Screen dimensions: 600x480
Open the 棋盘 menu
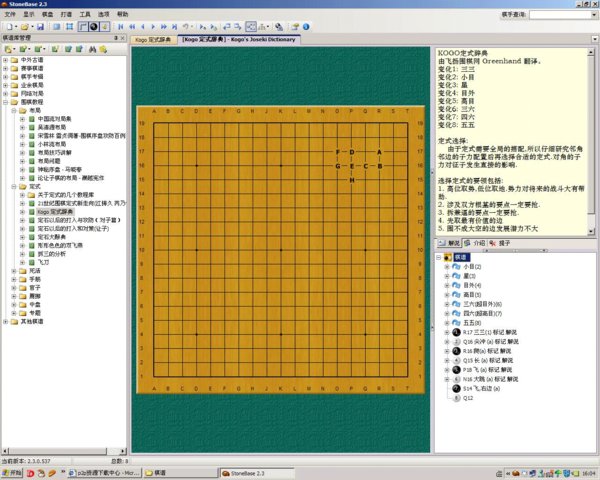coord(47,15)
